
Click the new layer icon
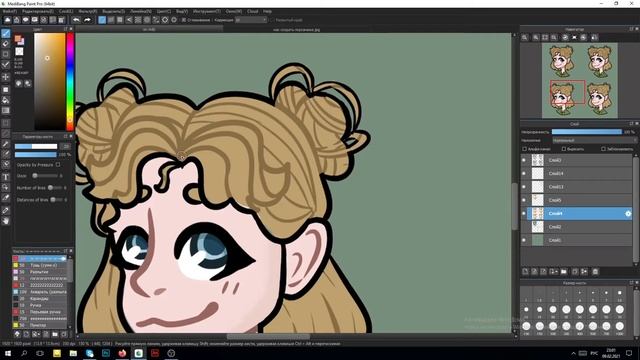click(x=525, y=271)
